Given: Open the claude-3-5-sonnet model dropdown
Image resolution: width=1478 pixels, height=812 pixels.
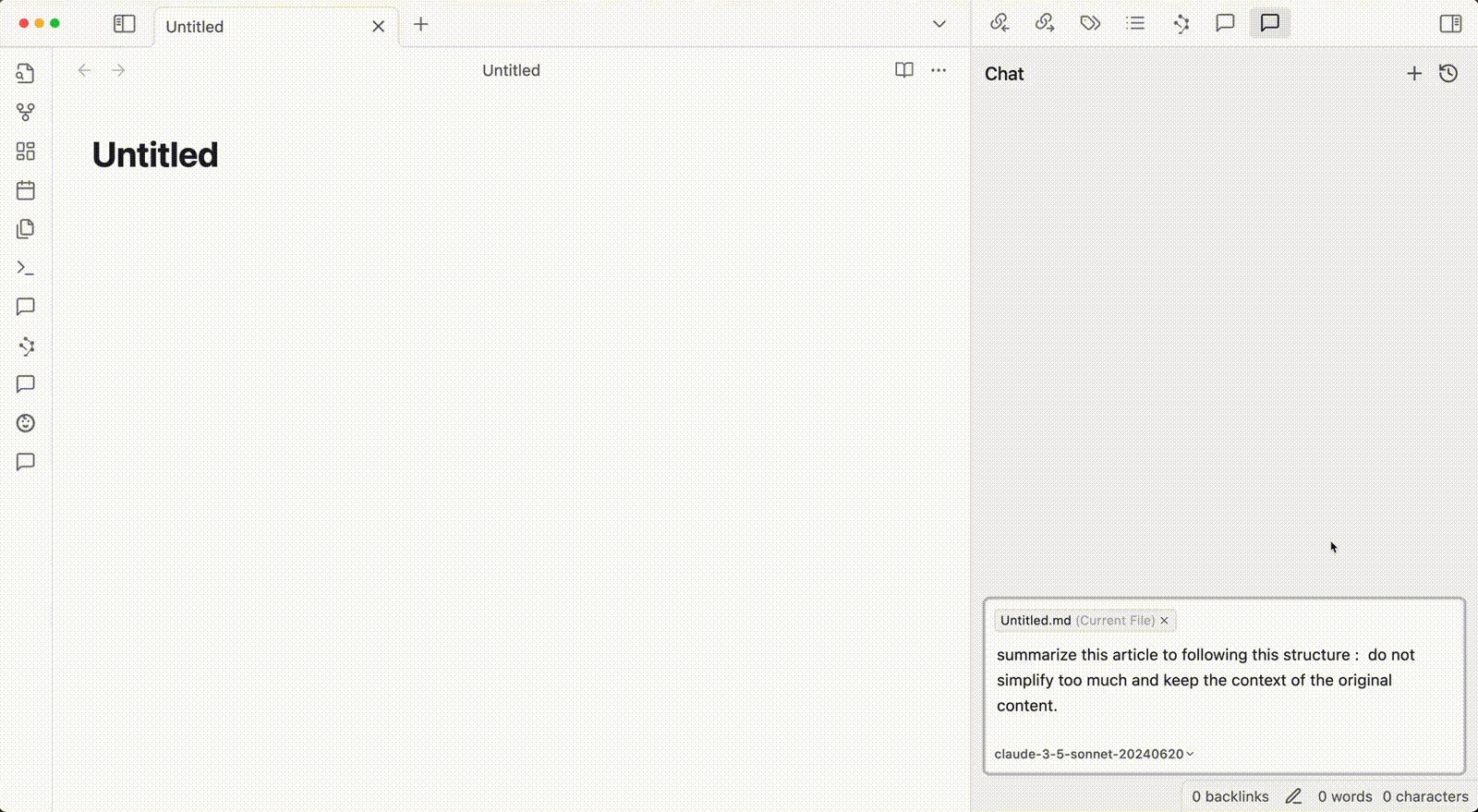Looking at the screenshot, I should [1094, 754].
